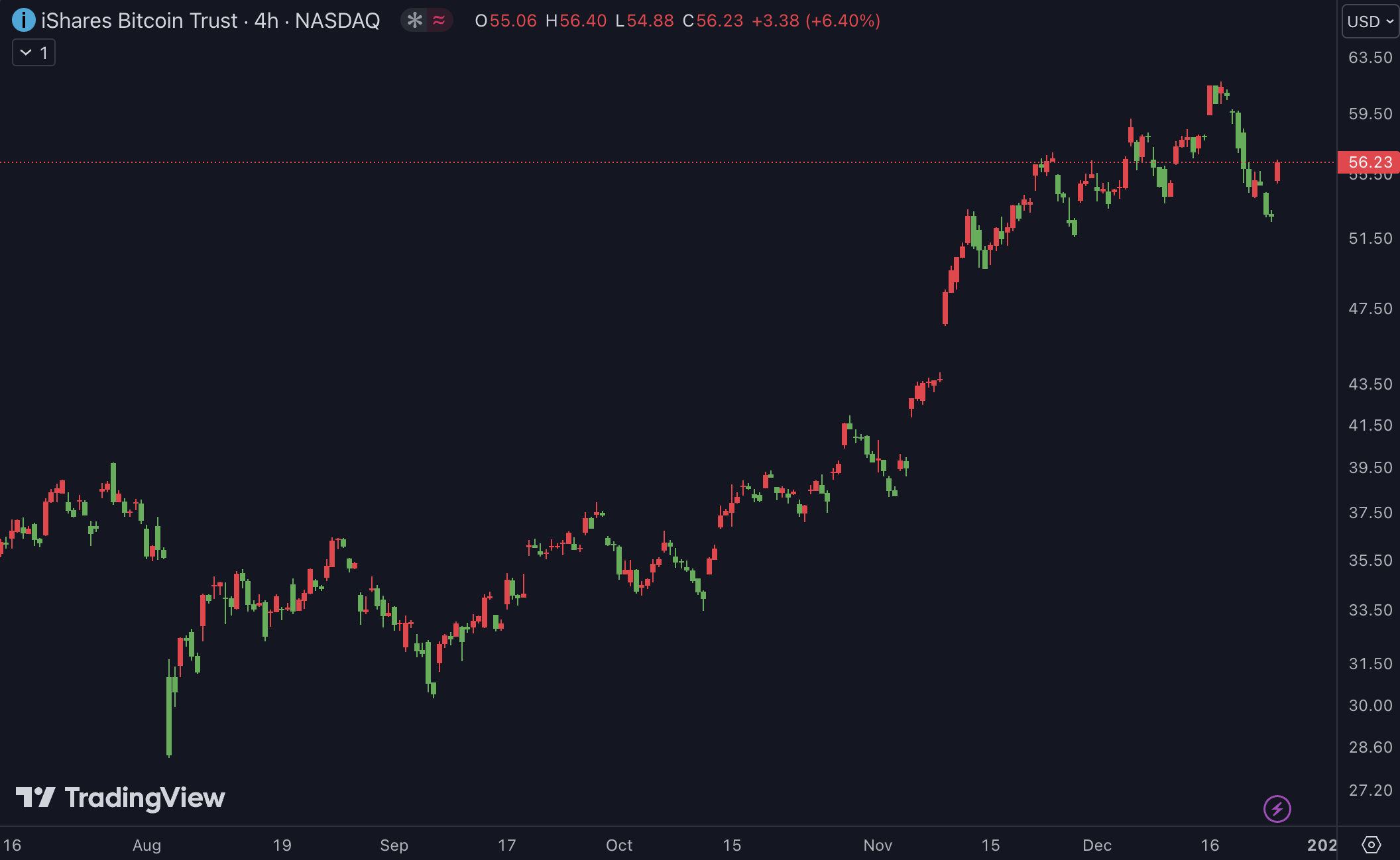Click the Dec label on time axis
This screenshot has height=860, width=1400.
point(1097,845)
